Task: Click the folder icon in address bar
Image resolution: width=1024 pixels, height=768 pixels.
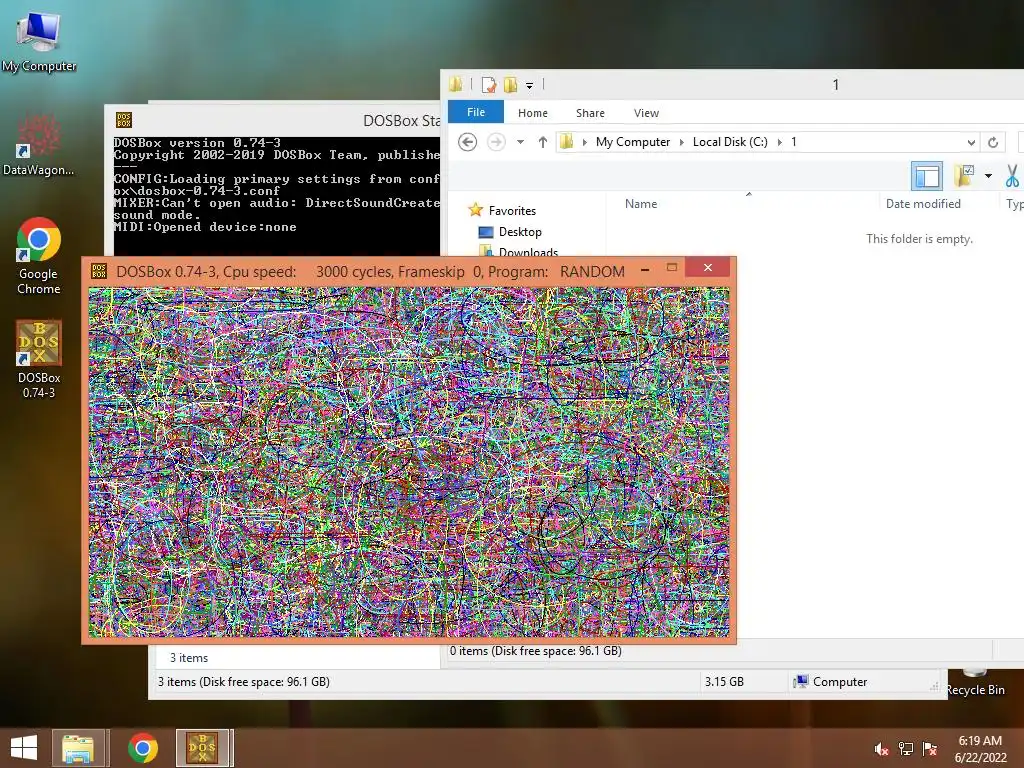Action: pyautogui.click(x=567, y=141)
